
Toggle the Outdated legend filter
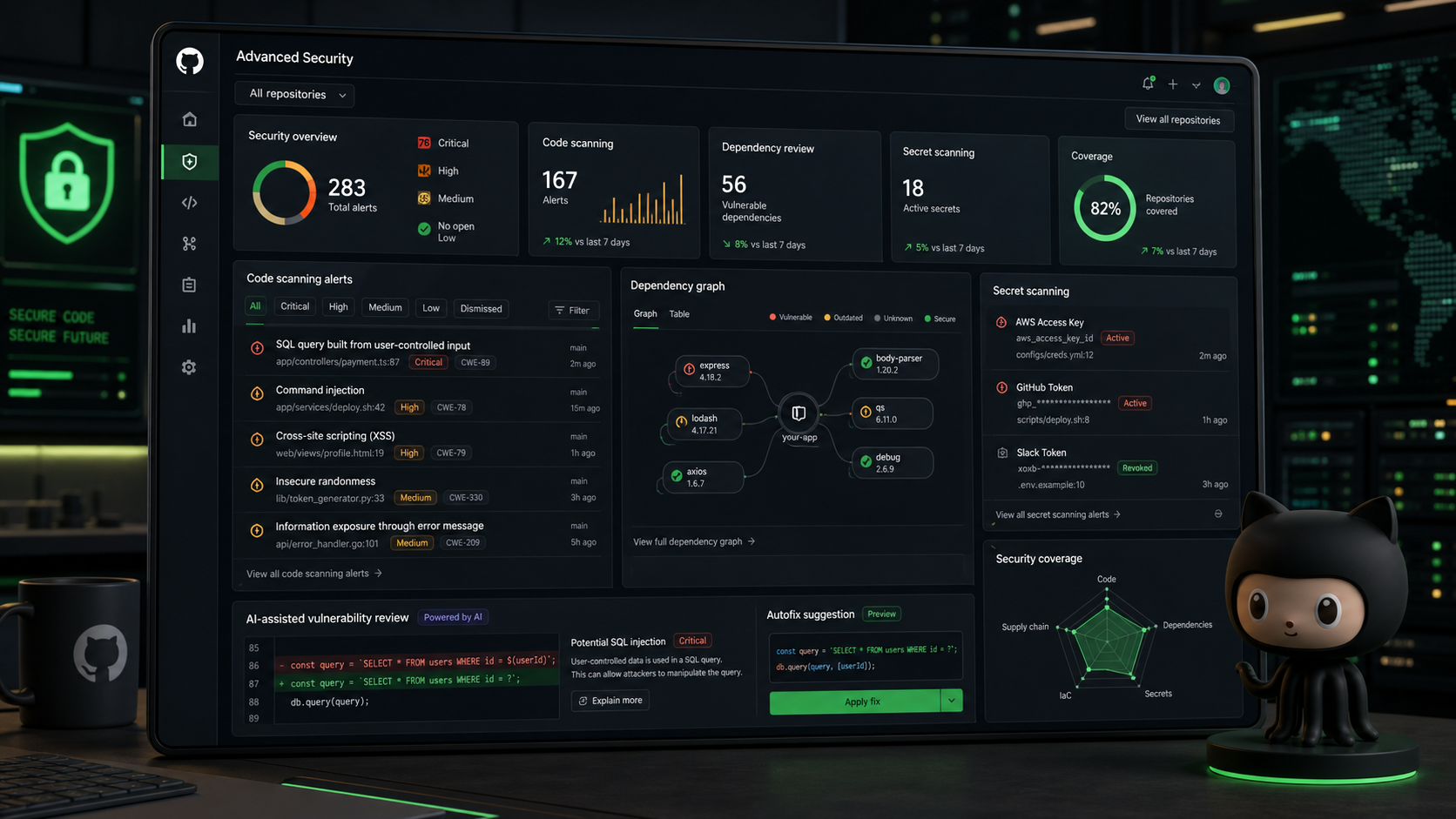coord(843,318)
